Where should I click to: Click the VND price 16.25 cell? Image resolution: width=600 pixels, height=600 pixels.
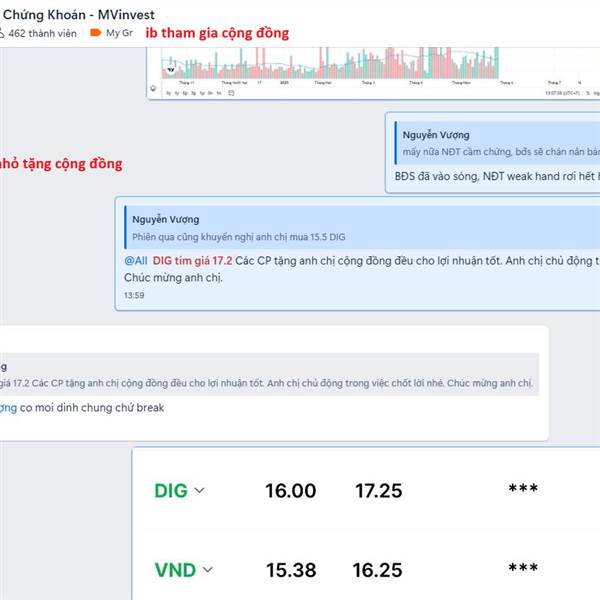[377, 570]
